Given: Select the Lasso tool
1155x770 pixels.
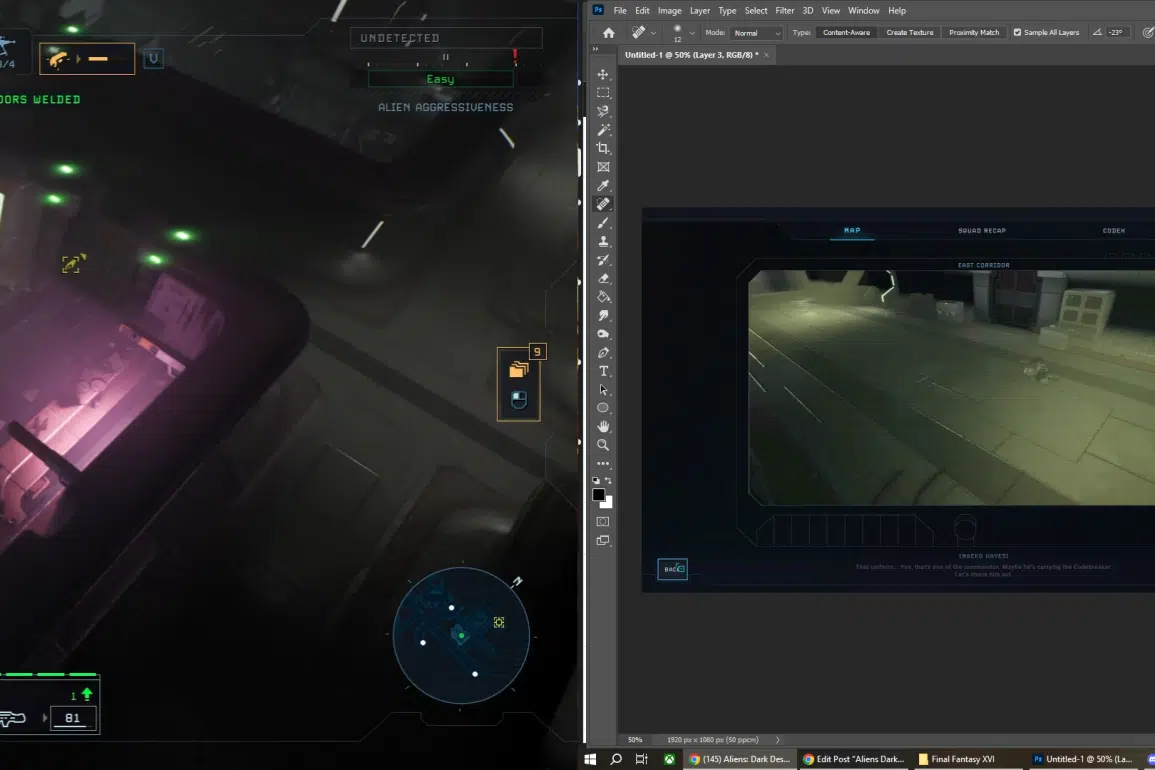Looking at the screenshot, I should point(603,111).
